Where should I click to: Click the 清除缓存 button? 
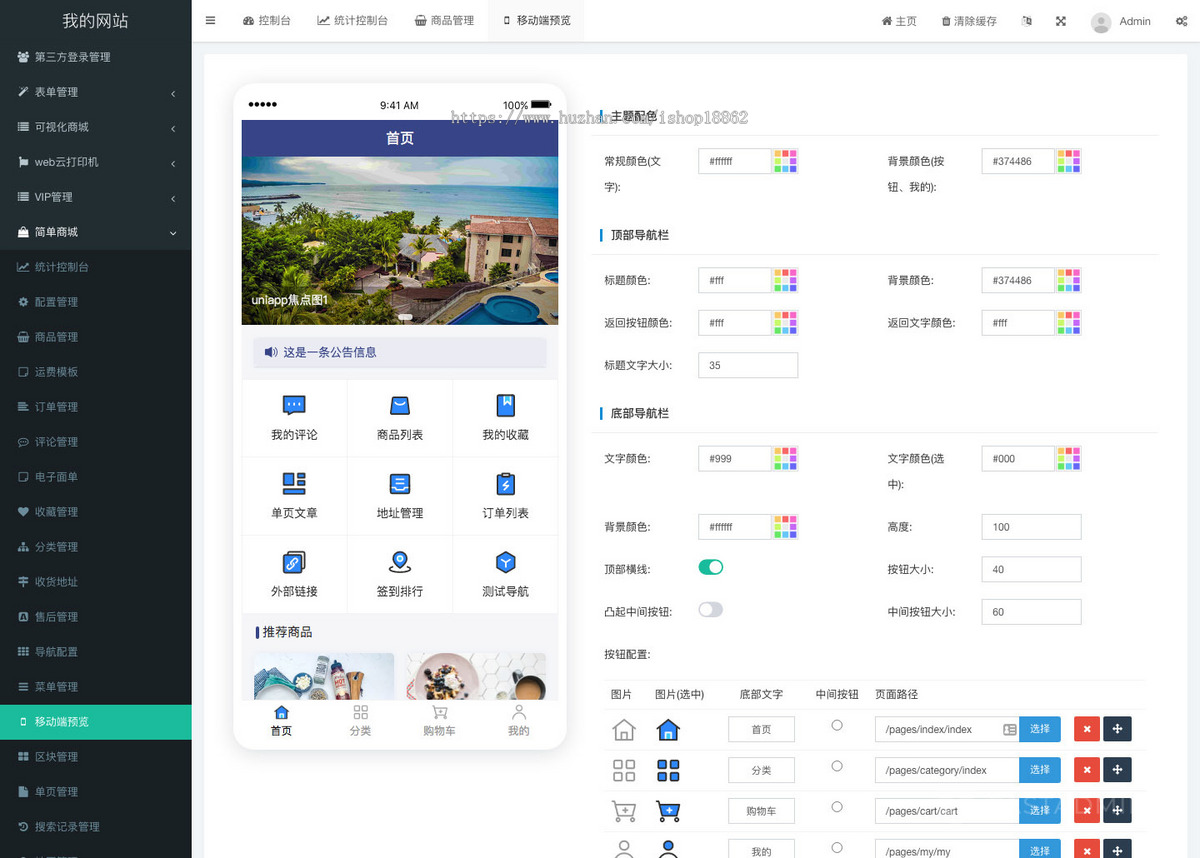tap(968, 20)
